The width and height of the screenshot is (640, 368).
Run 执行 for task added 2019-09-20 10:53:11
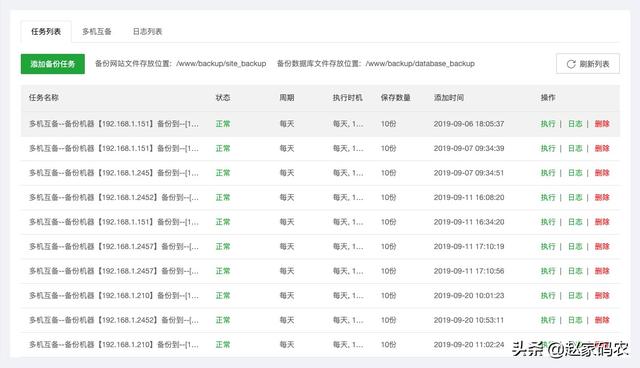(x=548, y=320)
